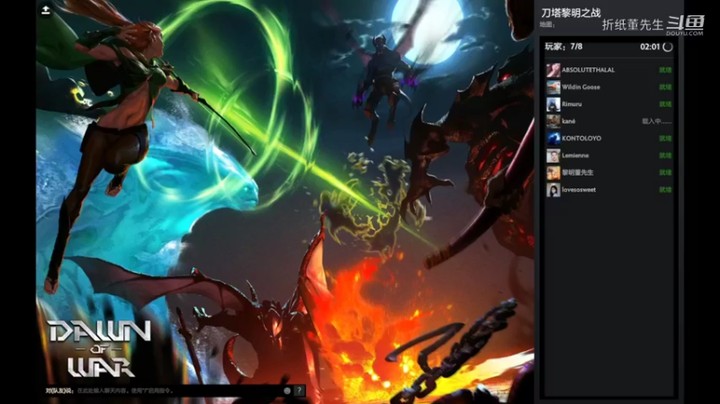Select player name 黎明董先生
This screenshot has width=720, height=404.
578,172
